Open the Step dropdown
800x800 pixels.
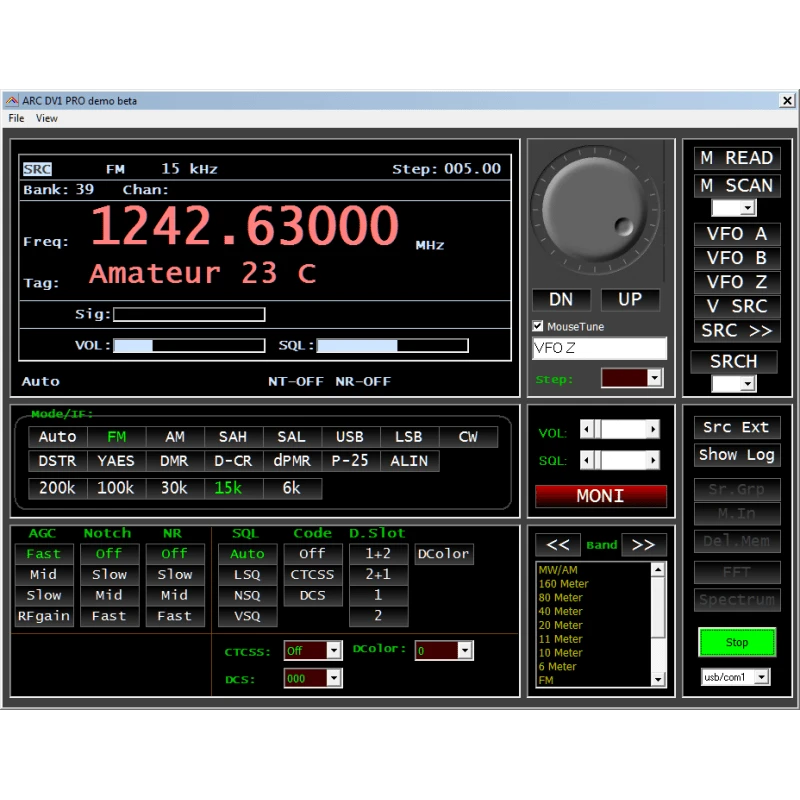click(655, 378)
